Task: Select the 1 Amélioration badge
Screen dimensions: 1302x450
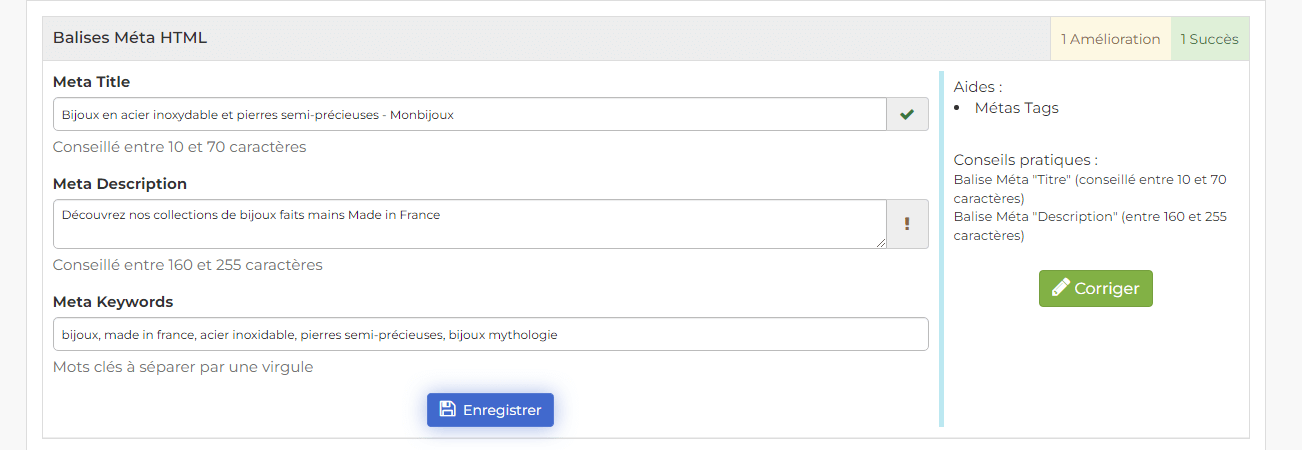Action: tap(1111, 39)
